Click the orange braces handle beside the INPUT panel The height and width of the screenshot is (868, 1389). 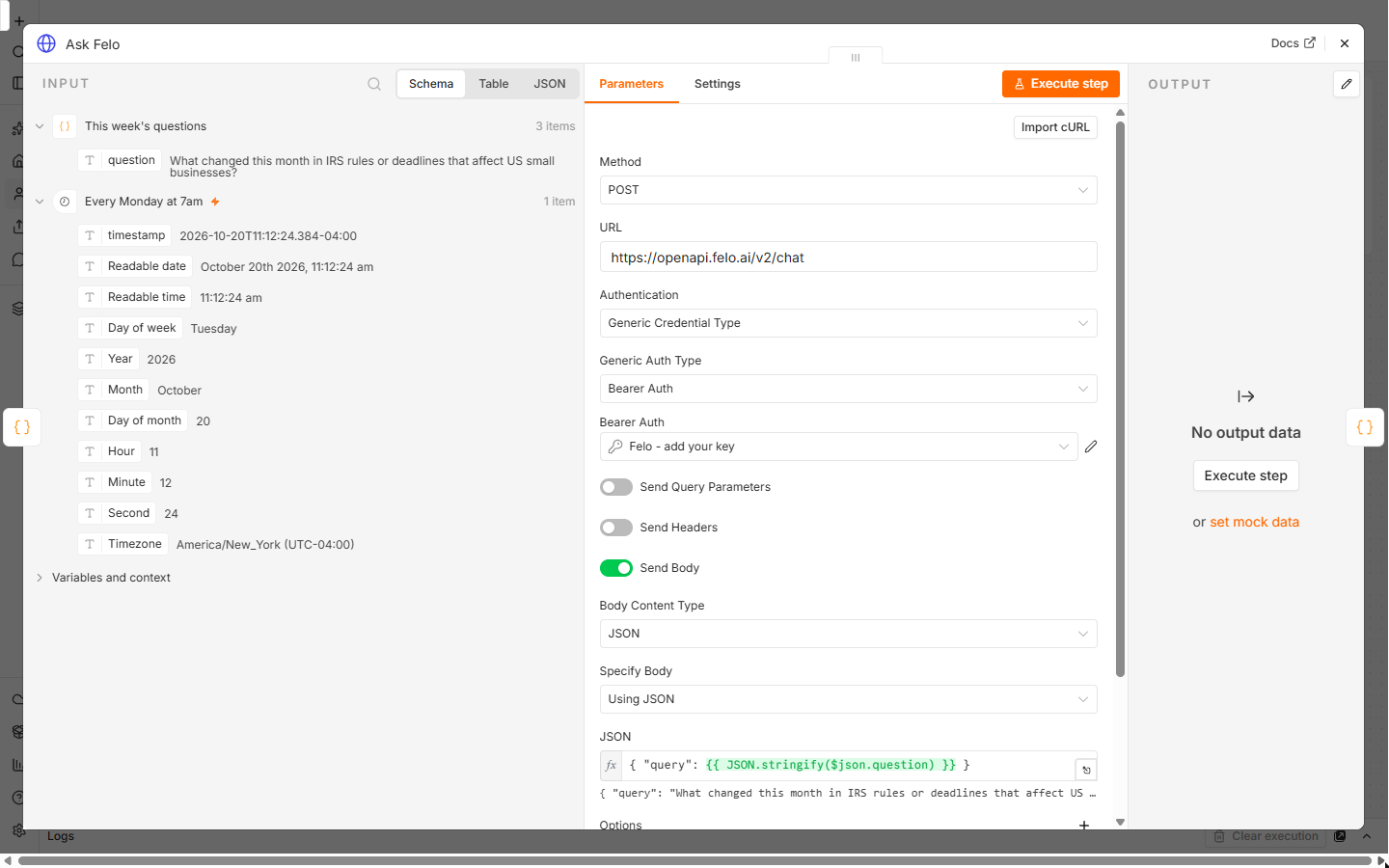pos(22,427)
